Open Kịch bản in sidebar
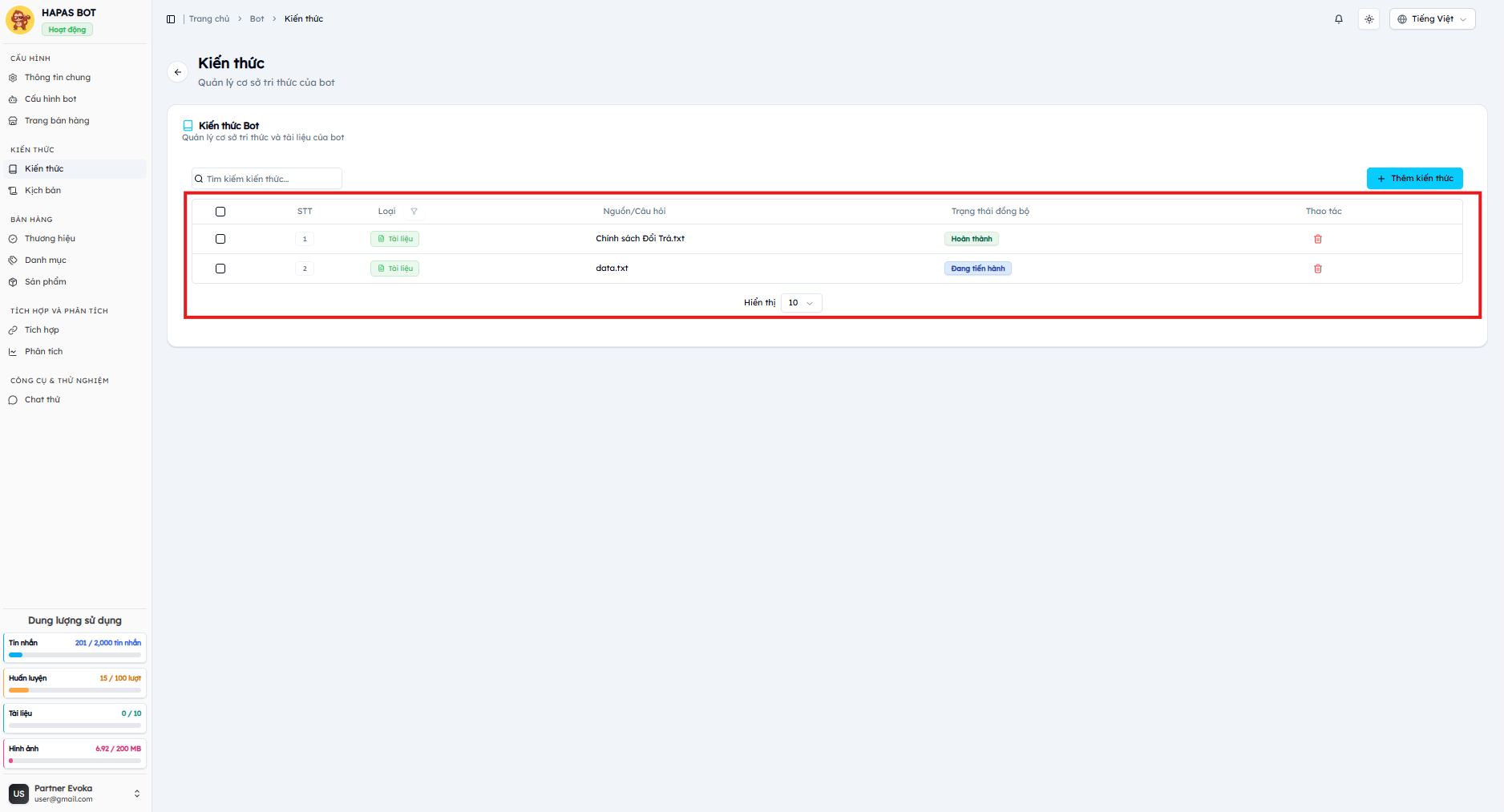Image resolution: width=1504 pixels, height=812 pixels. pos(75,191)
